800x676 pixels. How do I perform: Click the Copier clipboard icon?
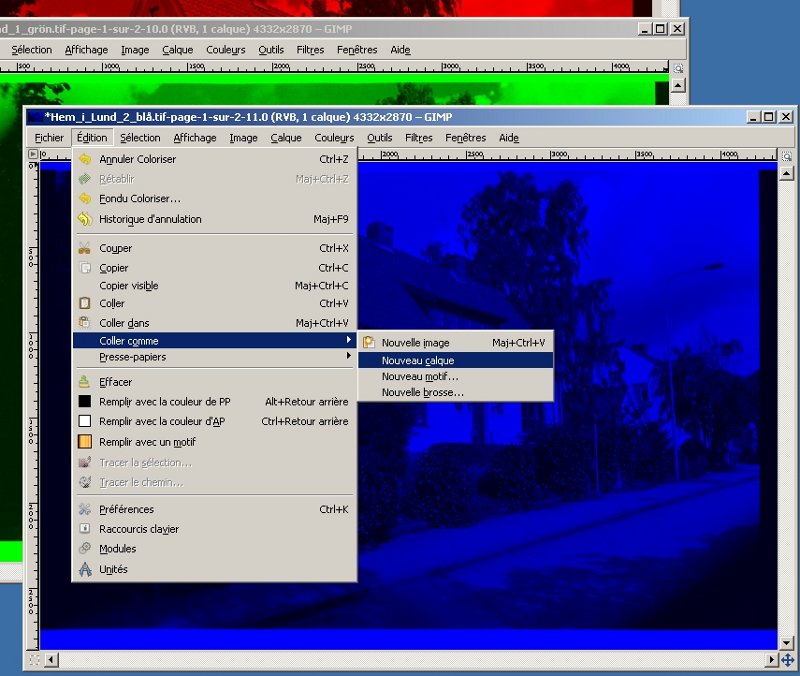85,268
